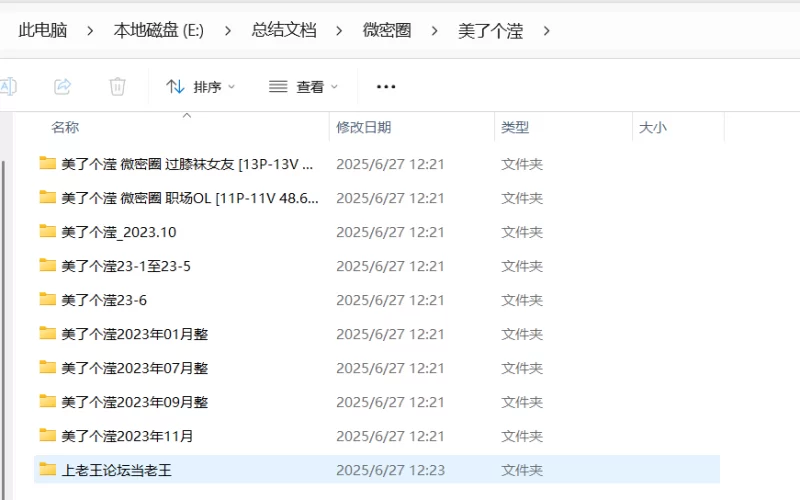Go to 总结文档 in breadcrumb
This screenshot has width=800, height=500.
284,31
